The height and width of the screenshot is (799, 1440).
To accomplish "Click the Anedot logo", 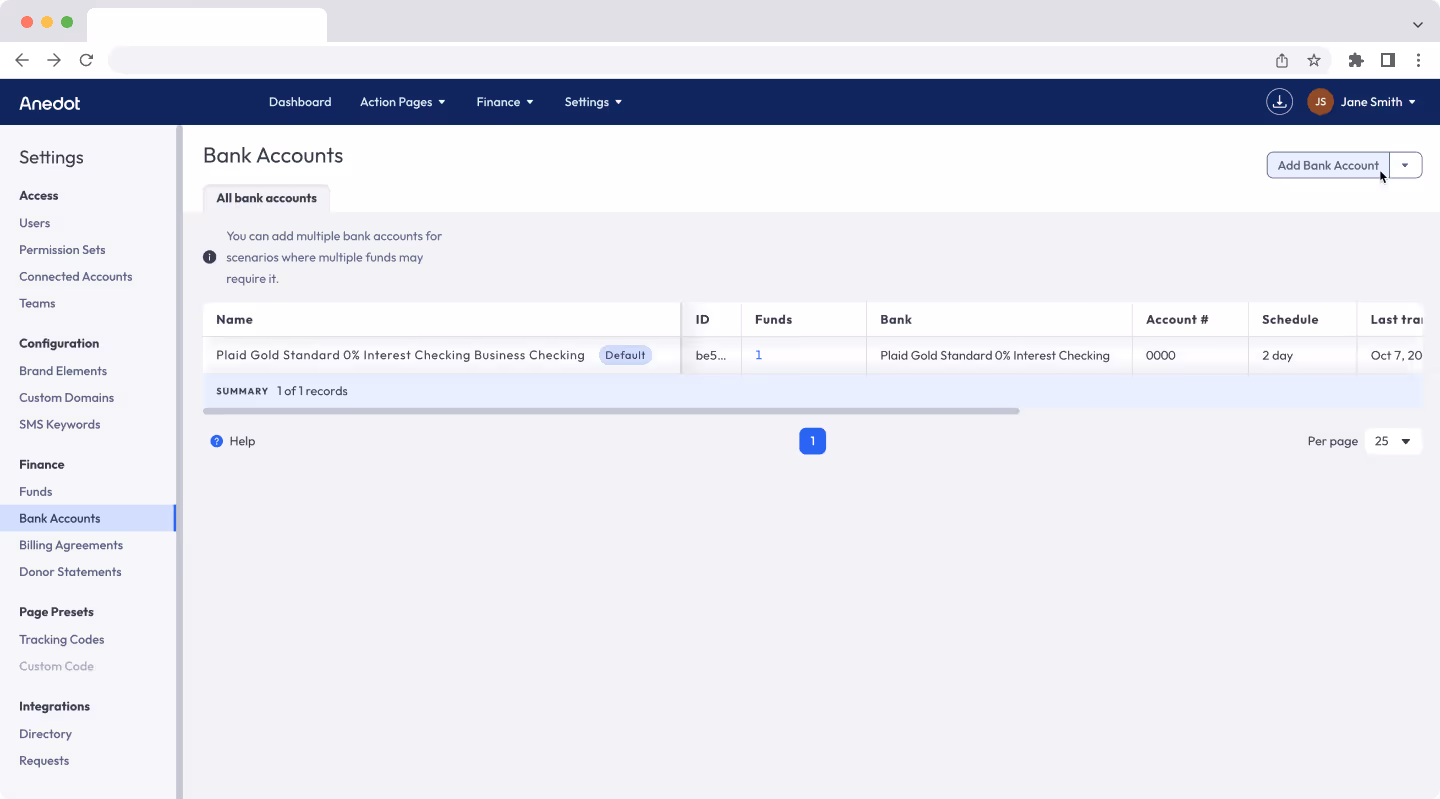I will point(49,102).
